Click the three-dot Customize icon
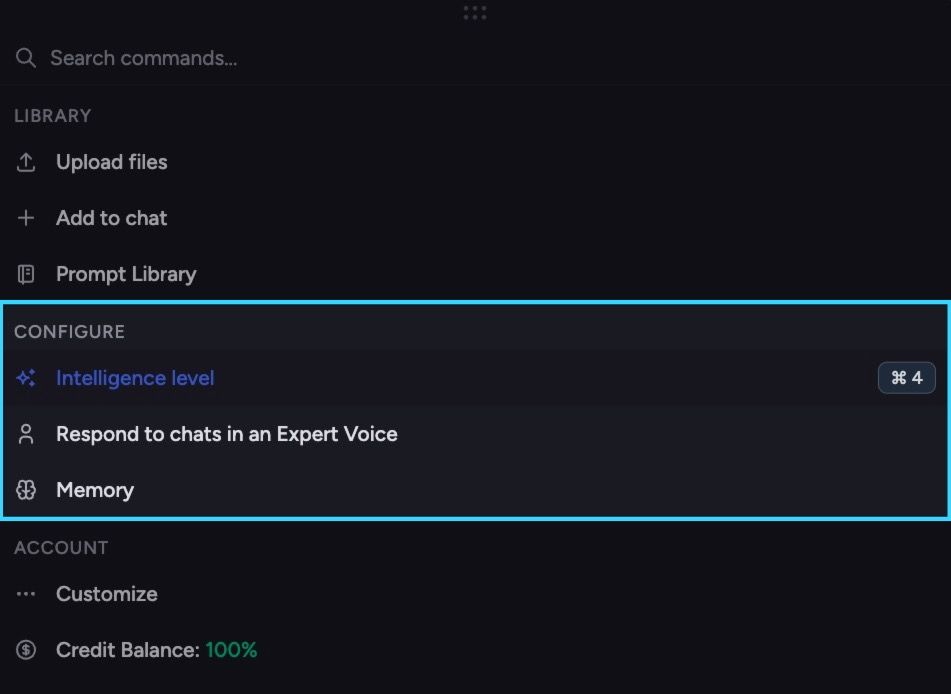The height and width of the screenshot is (694, 951). [25, 594]
